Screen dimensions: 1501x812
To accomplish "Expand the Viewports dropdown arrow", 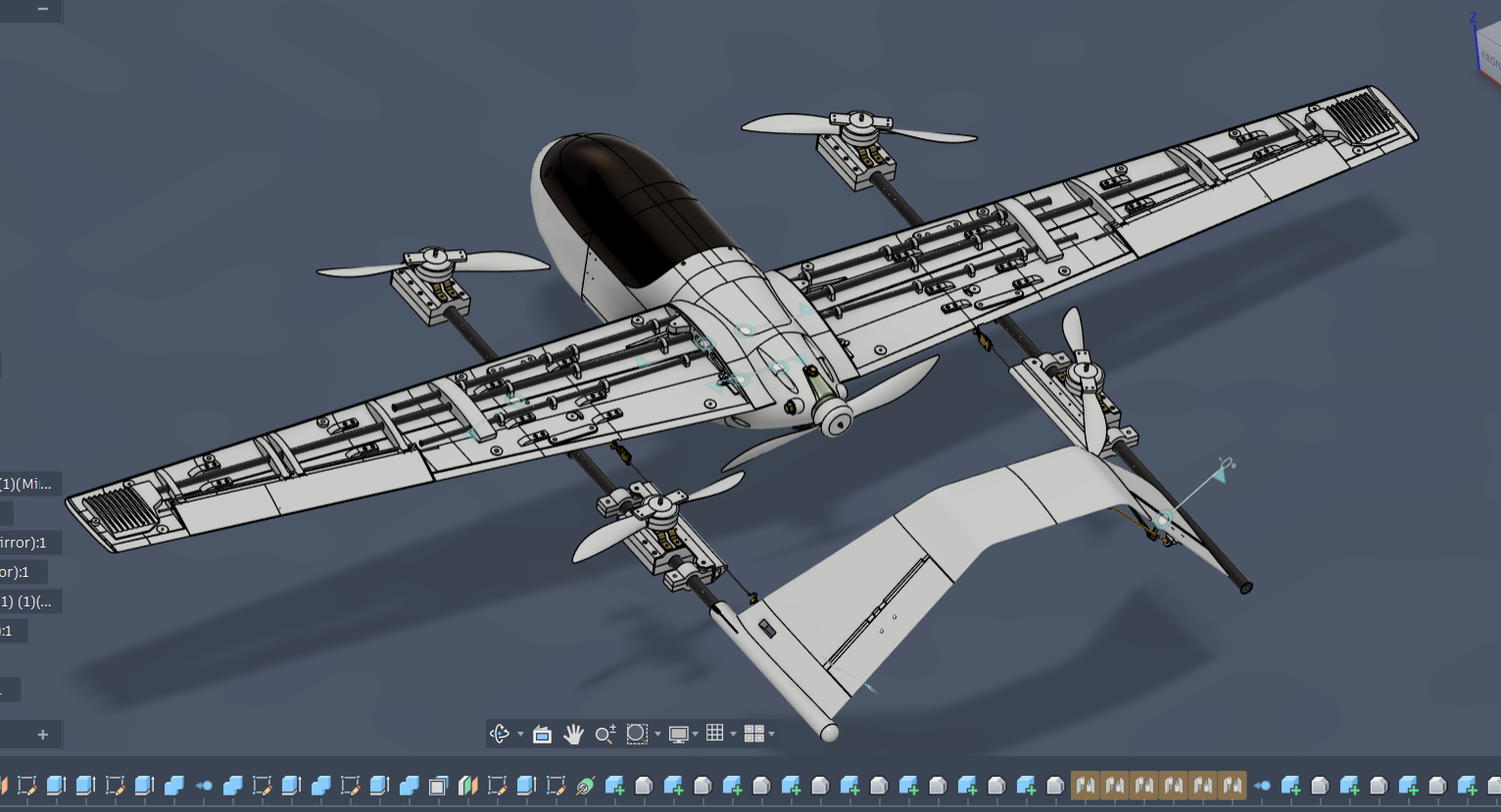I will point(771,734).
